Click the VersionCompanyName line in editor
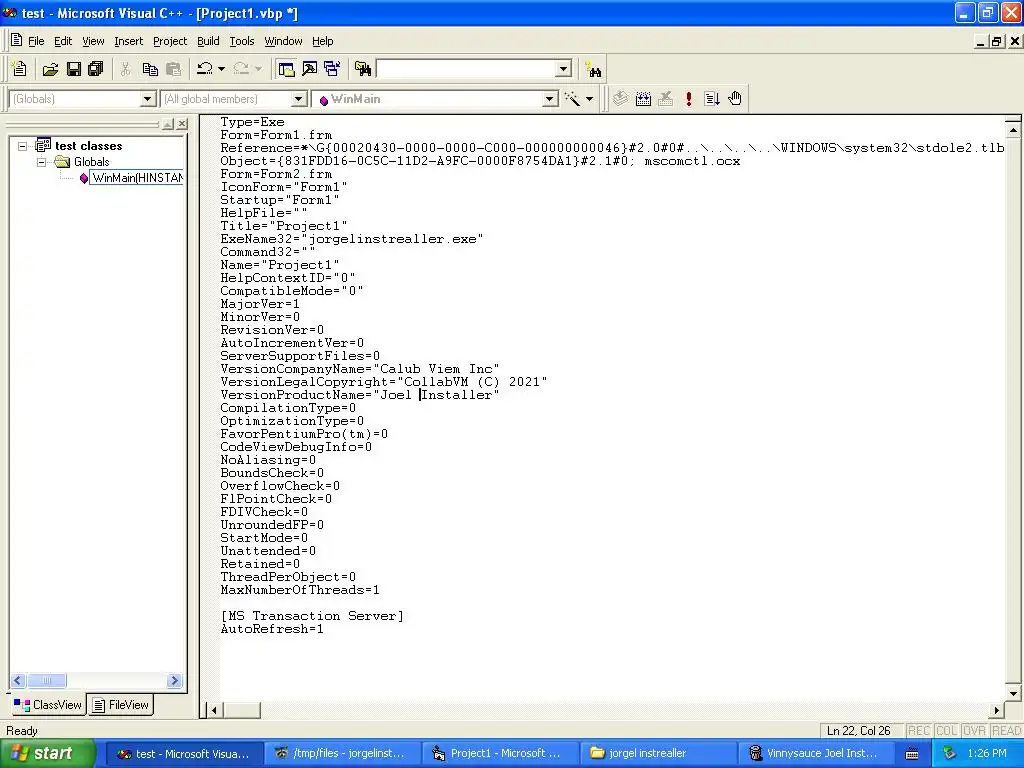1024x768 pixels. point(359,369)
